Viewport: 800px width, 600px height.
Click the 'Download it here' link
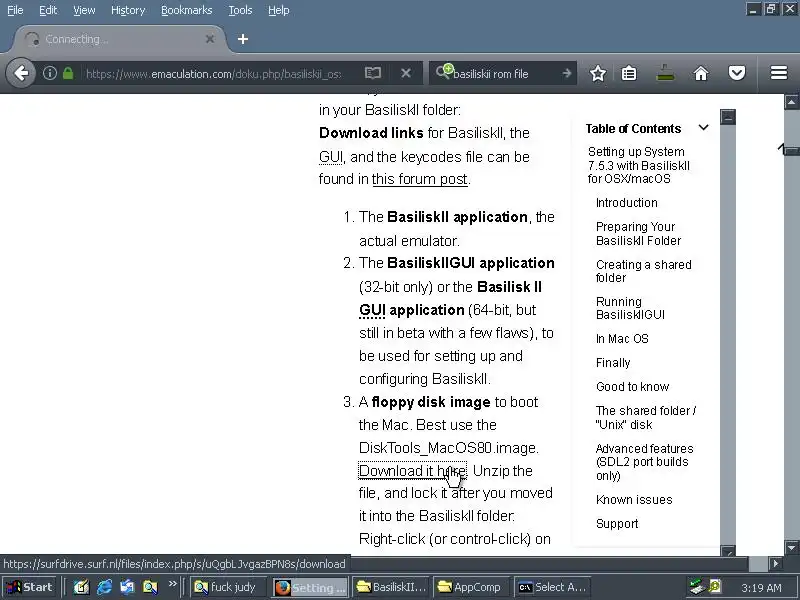(x=412, y=470)
